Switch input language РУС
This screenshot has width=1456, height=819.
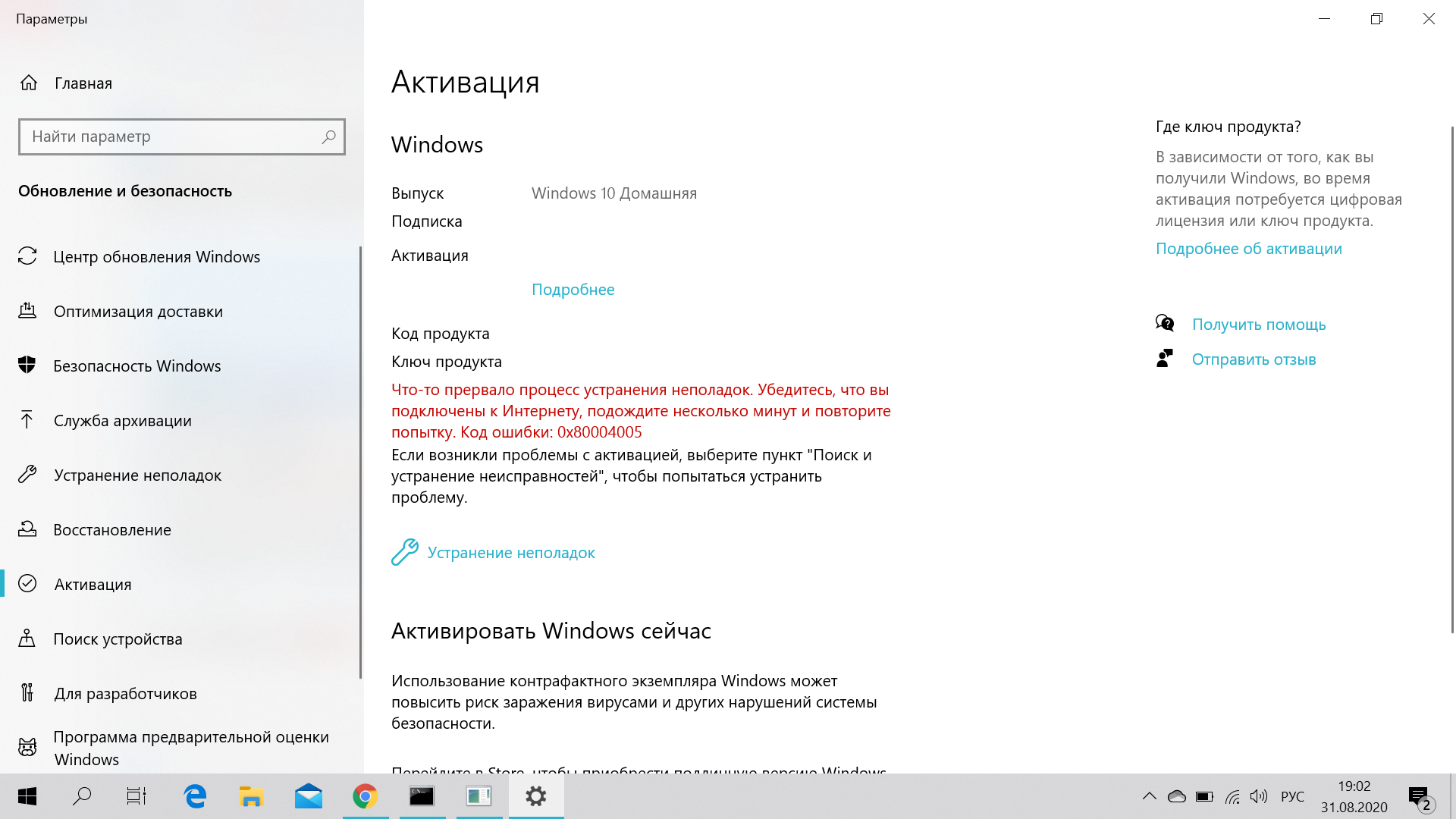[1292, 796]
